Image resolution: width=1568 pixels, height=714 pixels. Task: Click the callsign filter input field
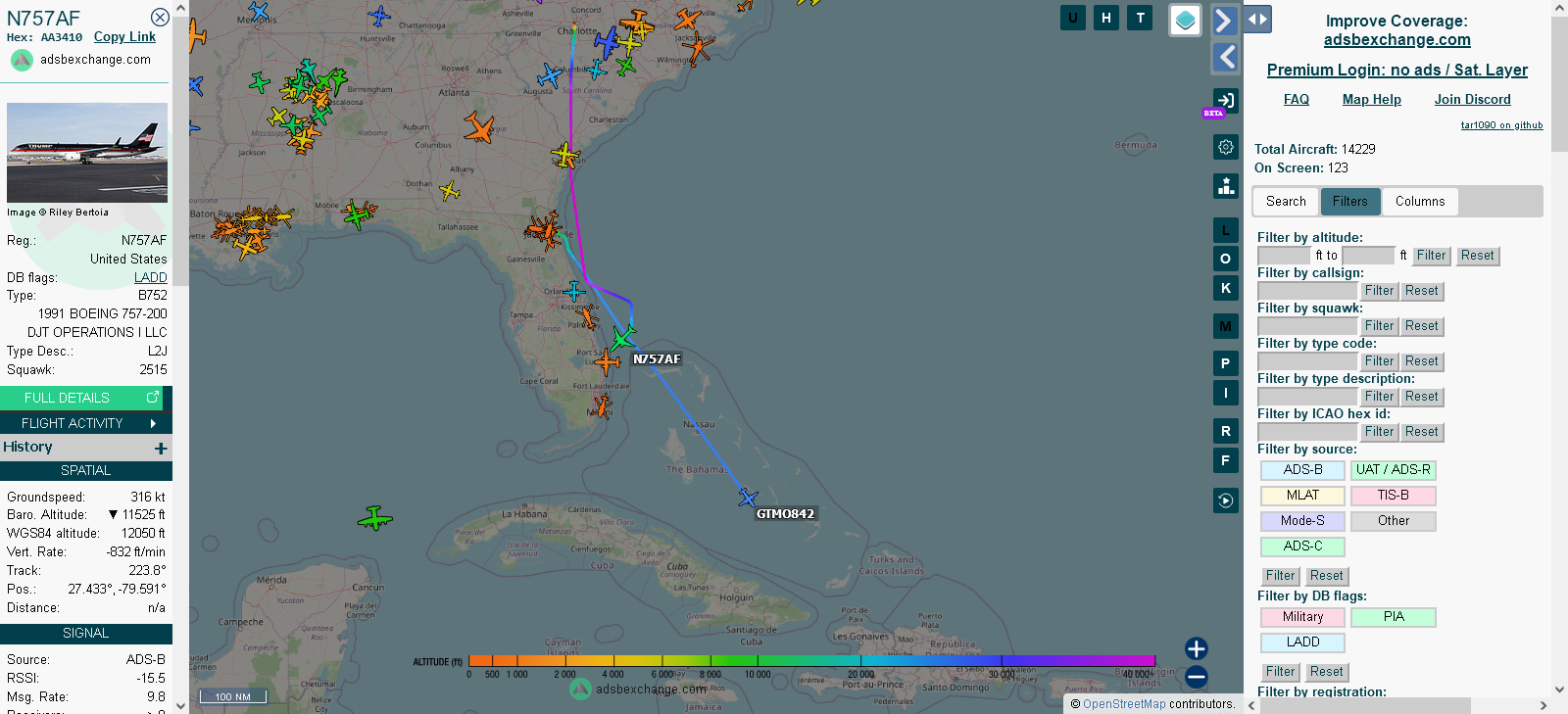pos(1307,291)
